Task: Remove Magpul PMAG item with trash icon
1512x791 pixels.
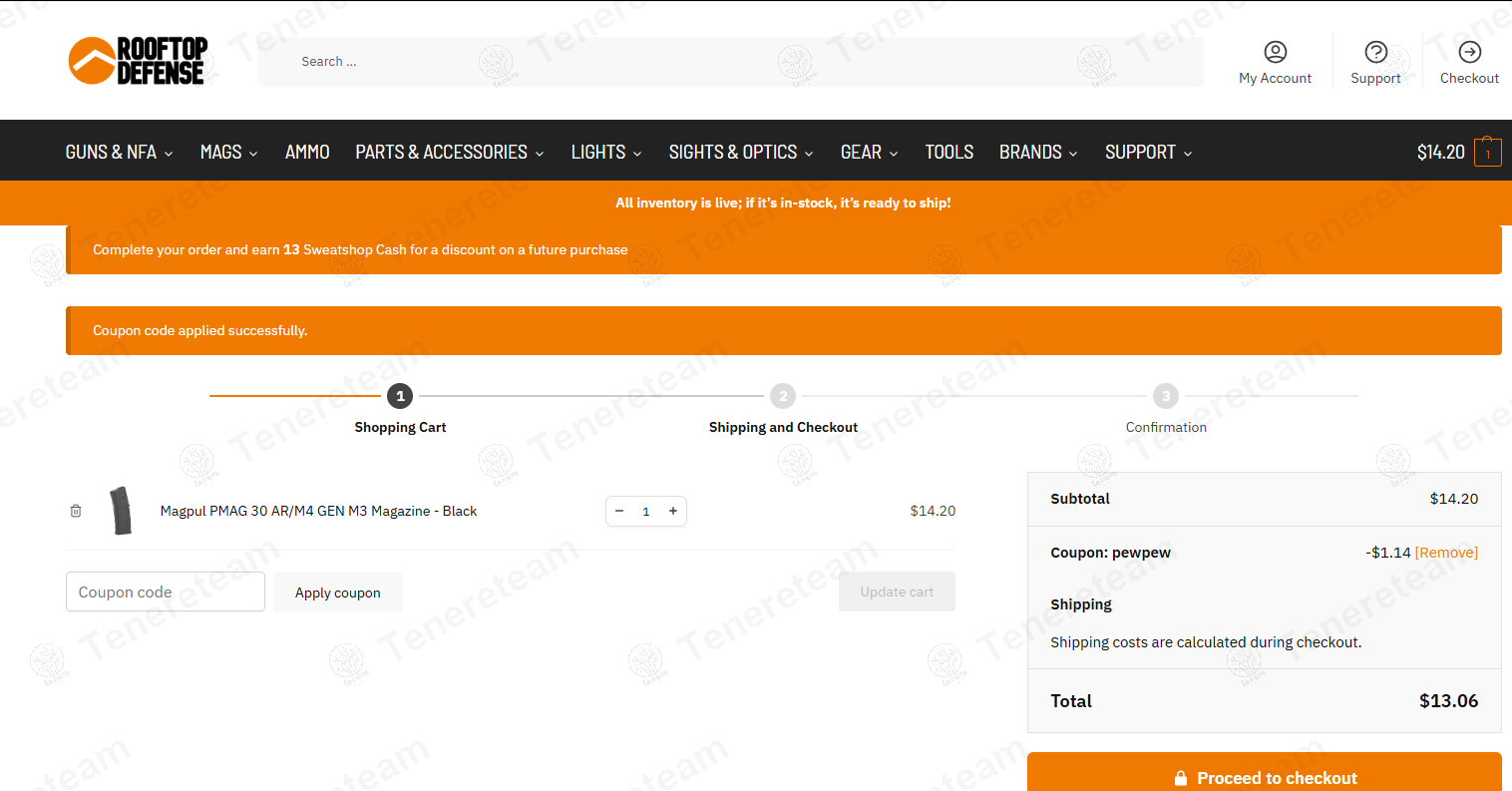Action: 76,511
